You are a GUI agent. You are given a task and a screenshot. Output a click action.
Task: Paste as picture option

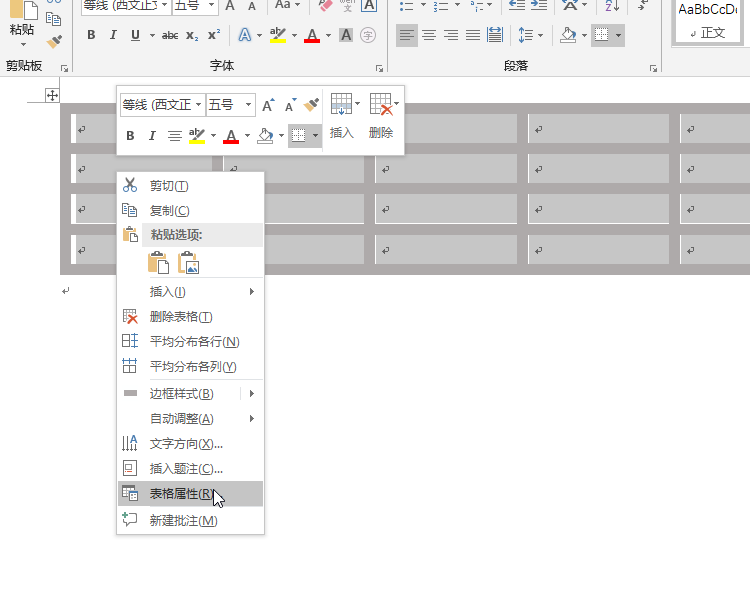coord(188,263)
